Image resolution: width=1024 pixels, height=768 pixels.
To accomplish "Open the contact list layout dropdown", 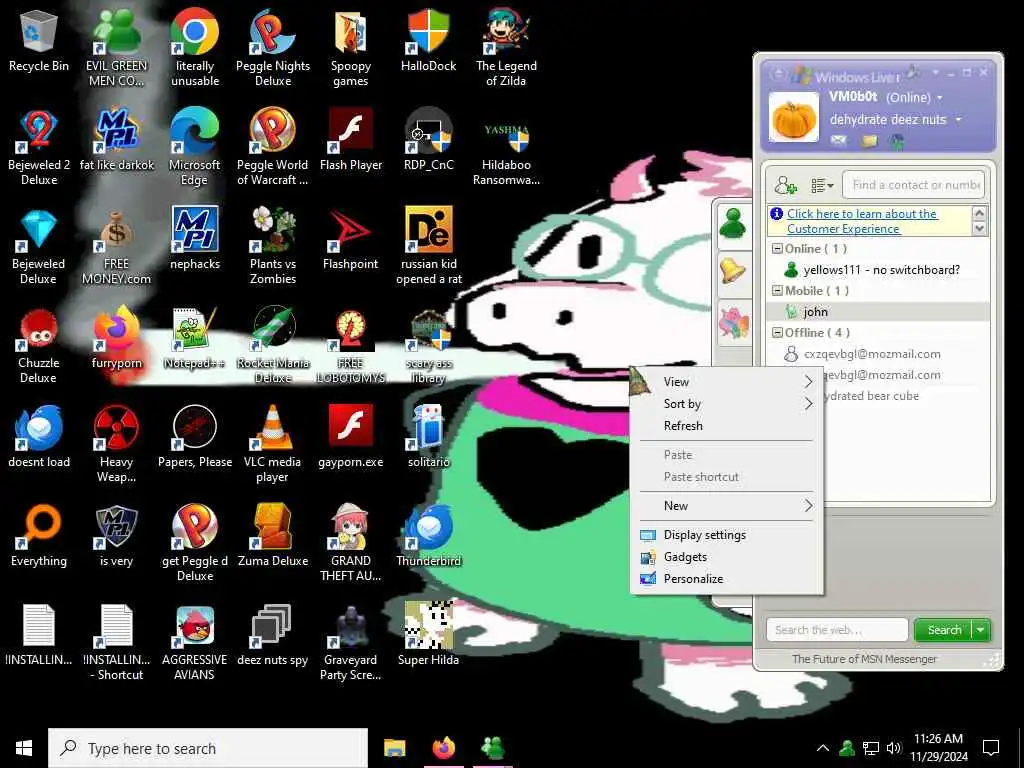I will 822,186.
